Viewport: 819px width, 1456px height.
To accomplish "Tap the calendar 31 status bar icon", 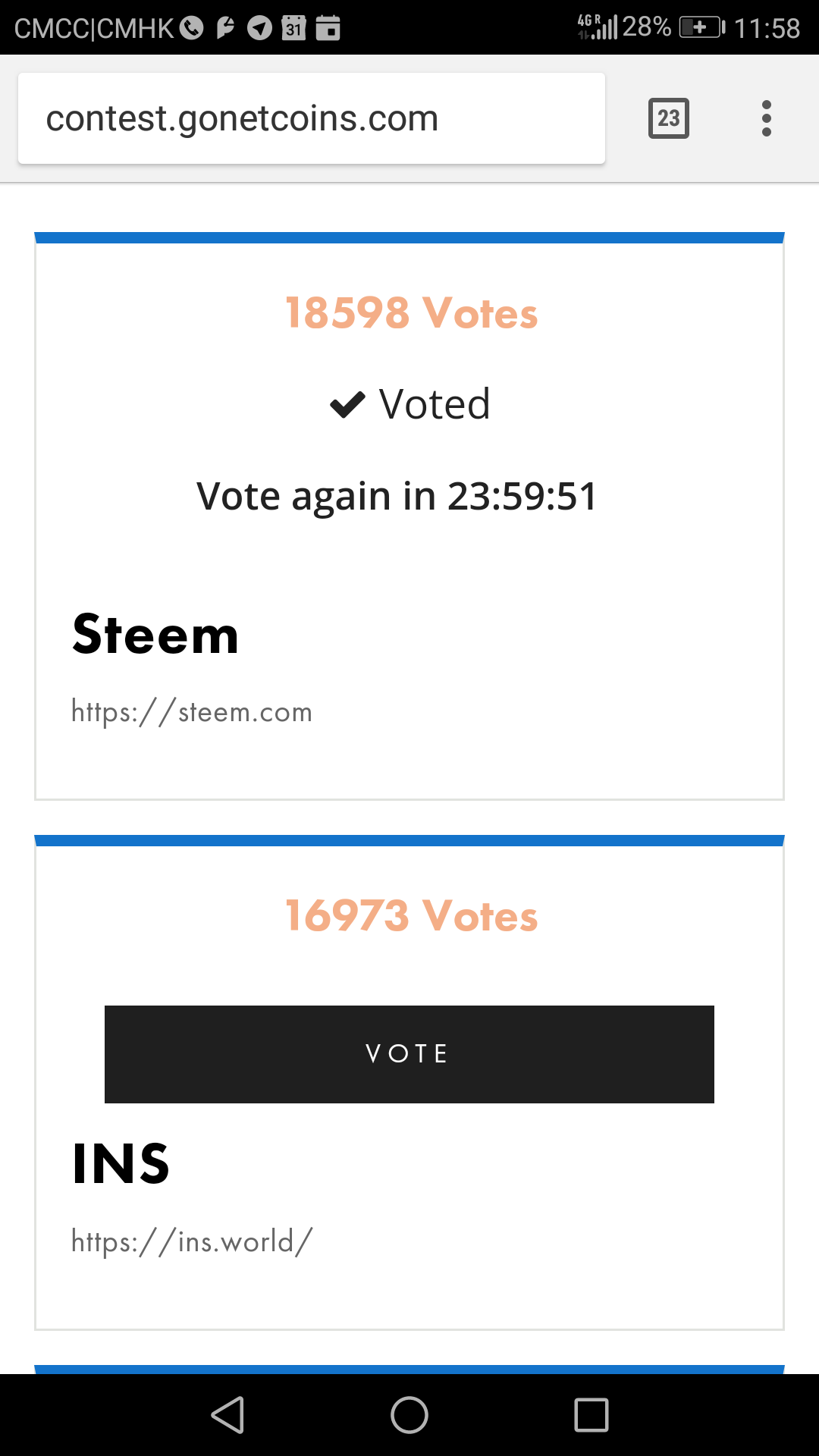I will (x=293, y=28).
